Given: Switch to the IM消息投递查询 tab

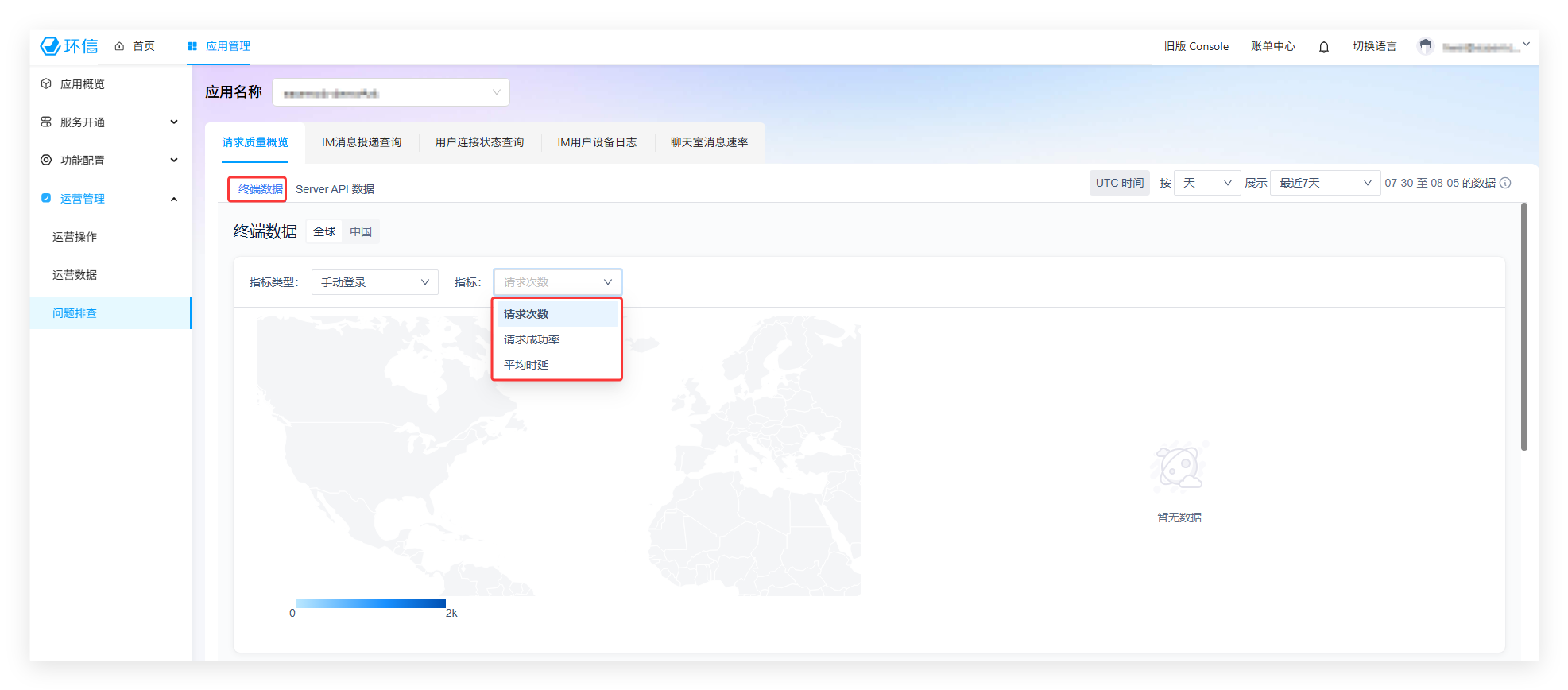Looking at the screenshot, I should pos(361,142).
